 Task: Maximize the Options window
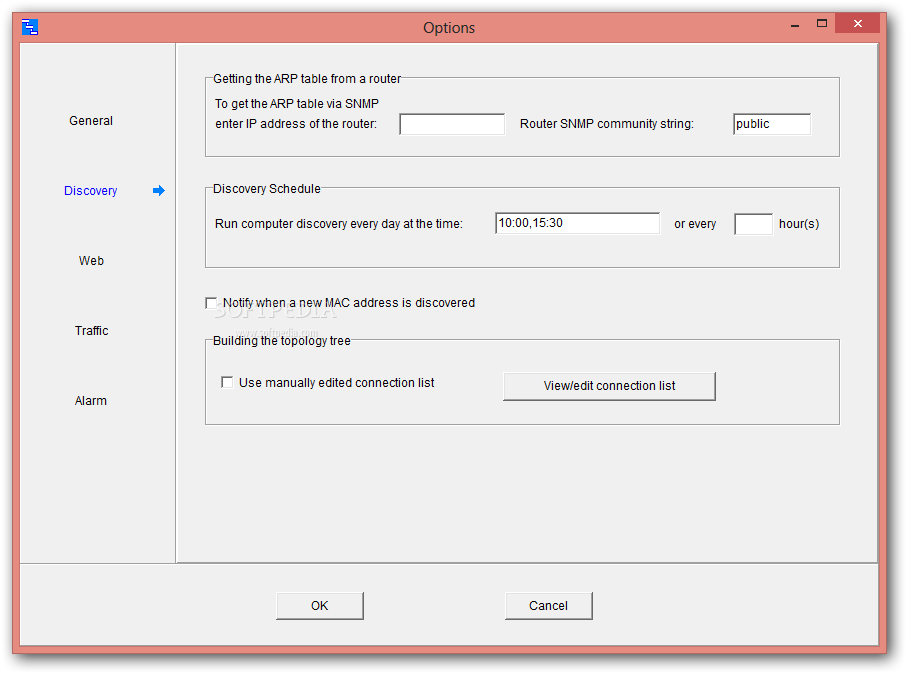point(821,24)
